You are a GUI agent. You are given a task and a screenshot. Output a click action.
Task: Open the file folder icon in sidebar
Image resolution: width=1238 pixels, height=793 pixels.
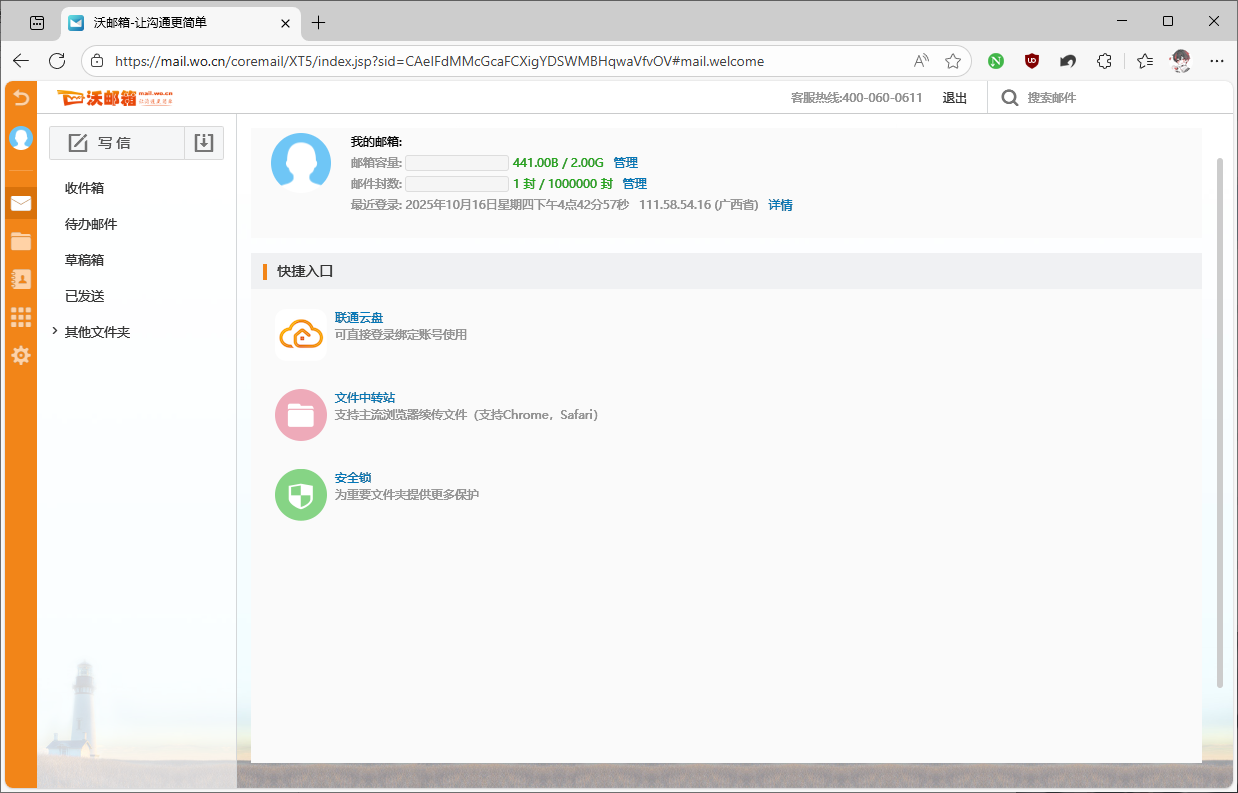click(21, 241)
